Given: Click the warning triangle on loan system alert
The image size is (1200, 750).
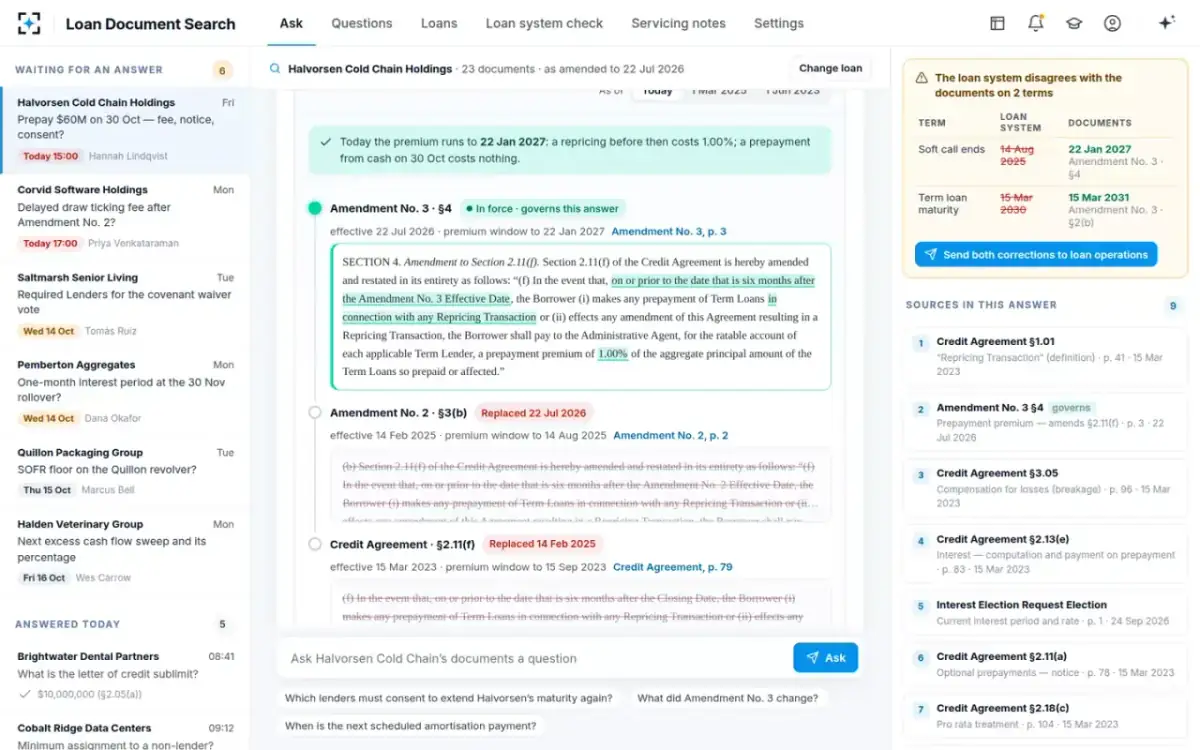Looking at the screenshot, I should click(x=921, y=78).
